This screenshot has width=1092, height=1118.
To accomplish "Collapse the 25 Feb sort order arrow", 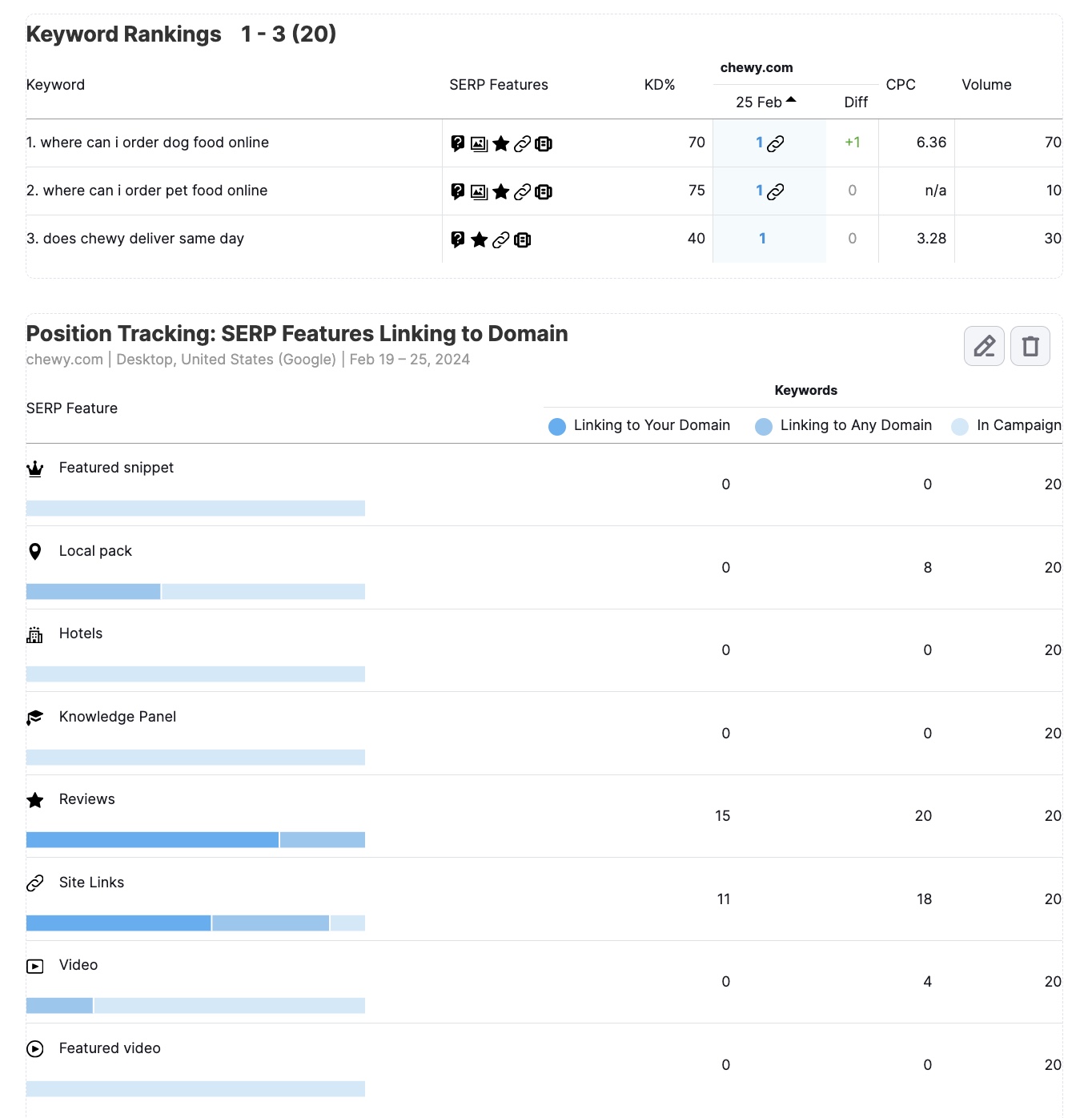I will point(791,100).
